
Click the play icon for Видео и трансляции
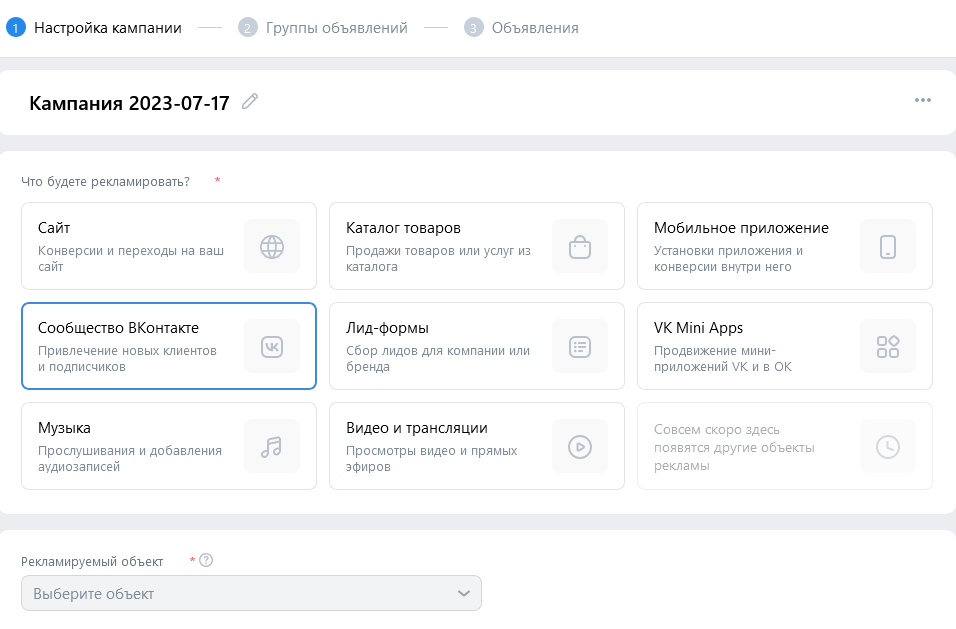[580, 446]
